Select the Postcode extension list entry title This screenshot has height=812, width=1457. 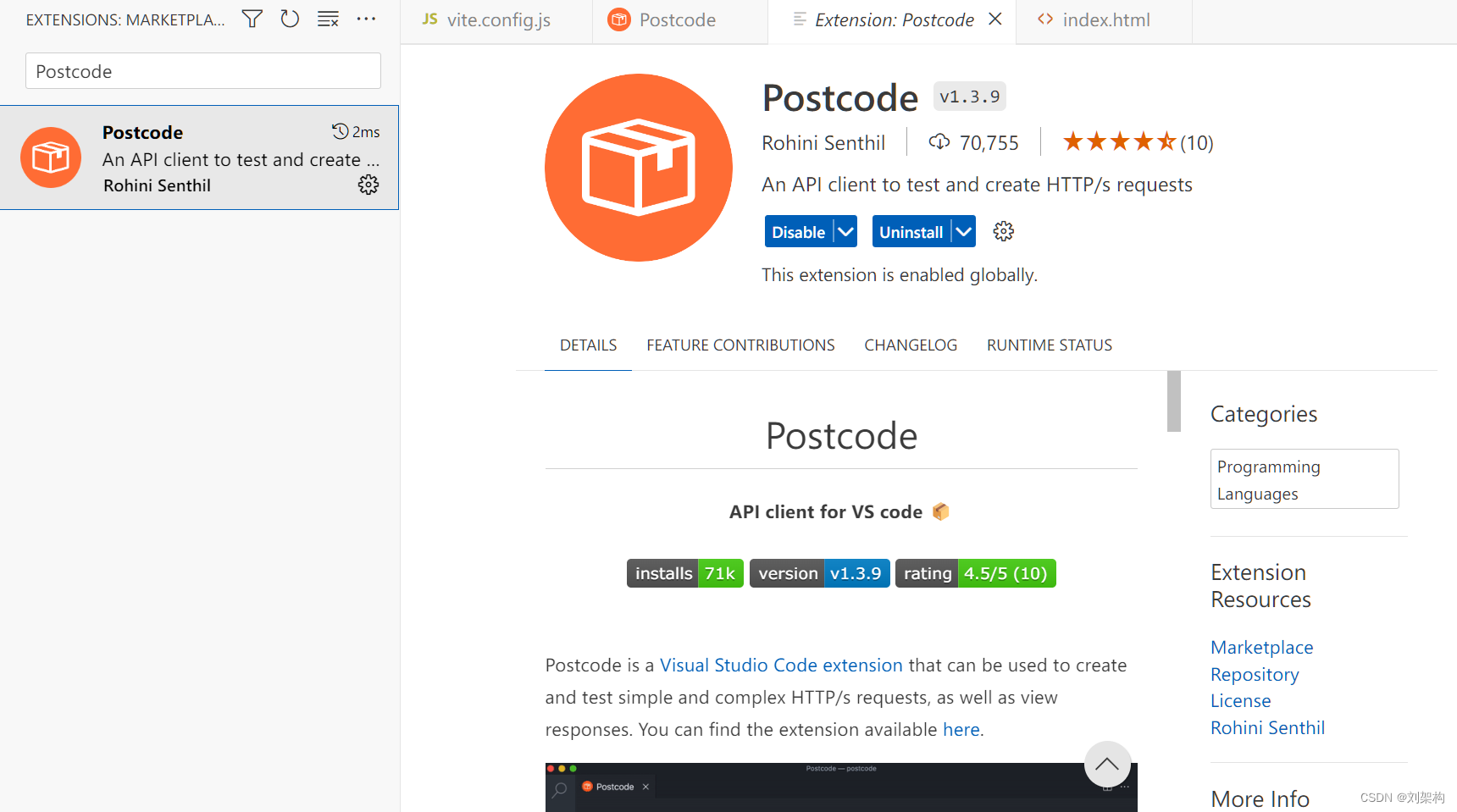coord(142,132)
